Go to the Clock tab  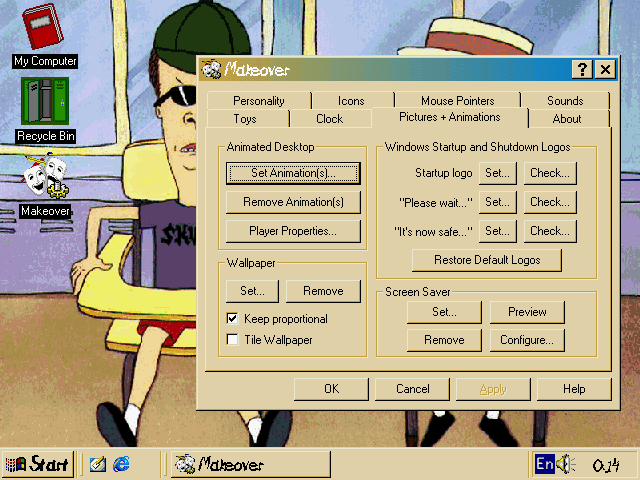point(329,119)
